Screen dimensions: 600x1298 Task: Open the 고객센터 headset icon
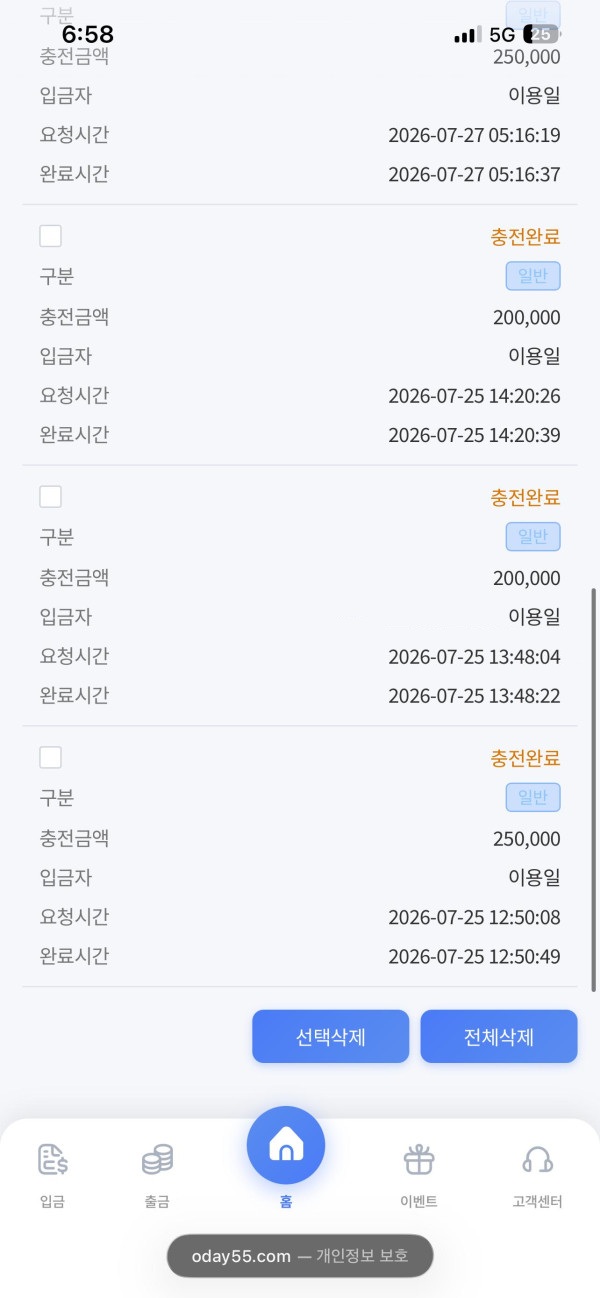point(538,1160)
